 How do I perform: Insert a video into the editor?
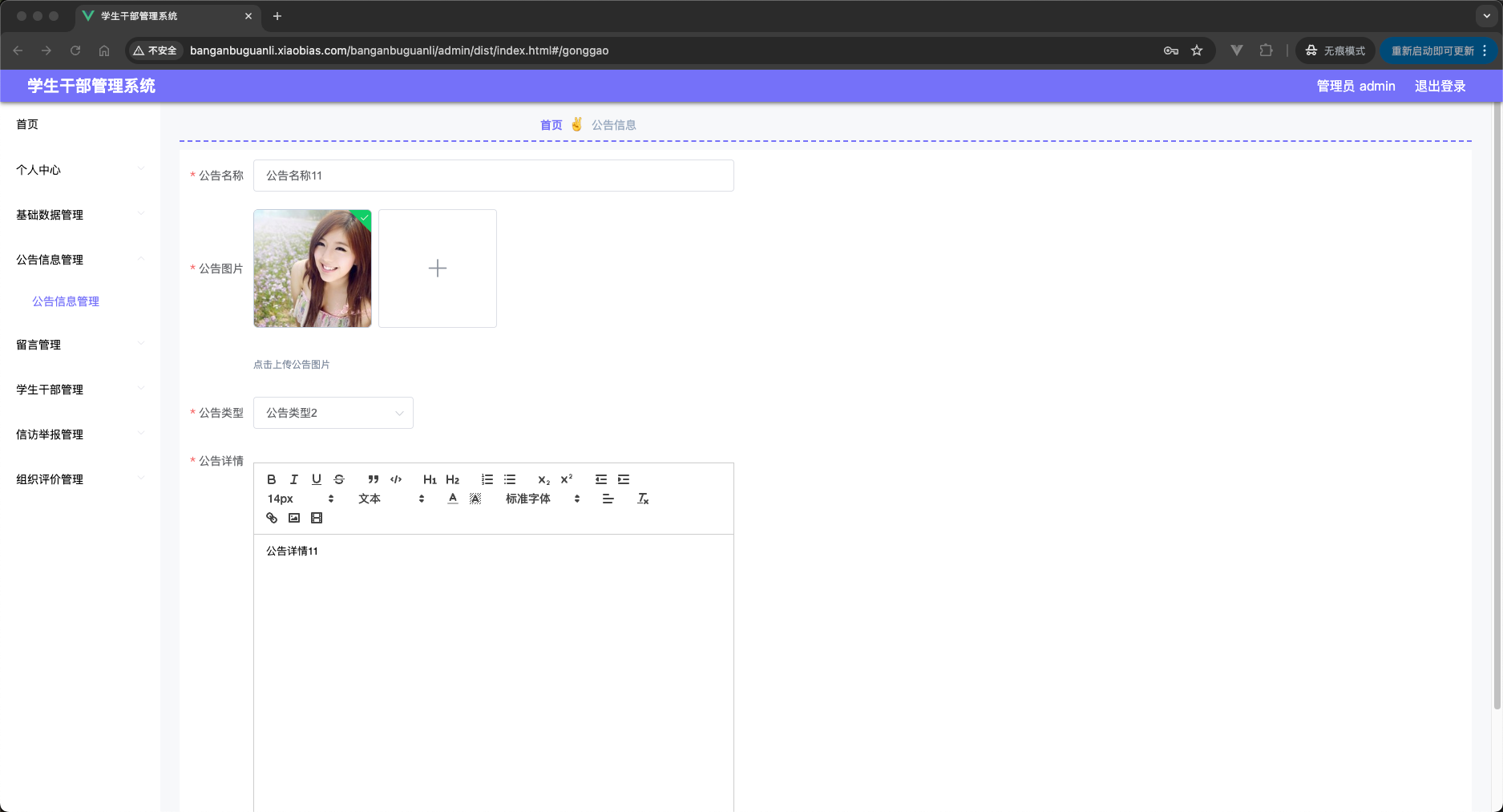coord(317,518)
